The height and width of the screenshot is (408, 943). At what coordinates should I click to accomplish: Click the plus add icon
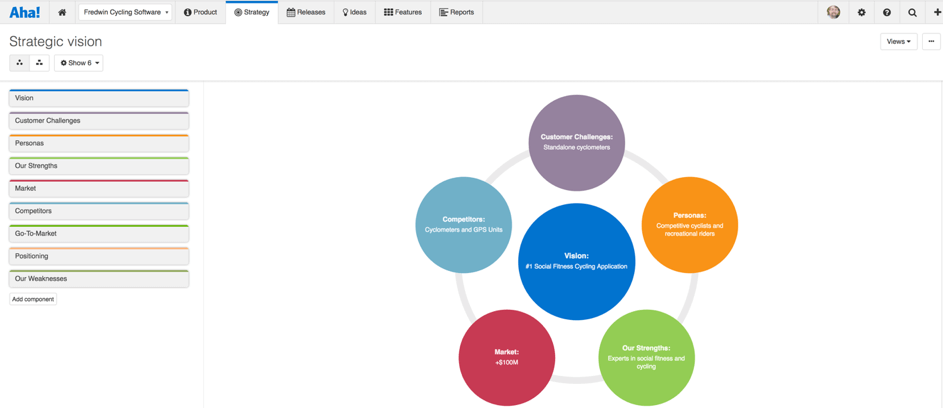[x=936, y=13]
